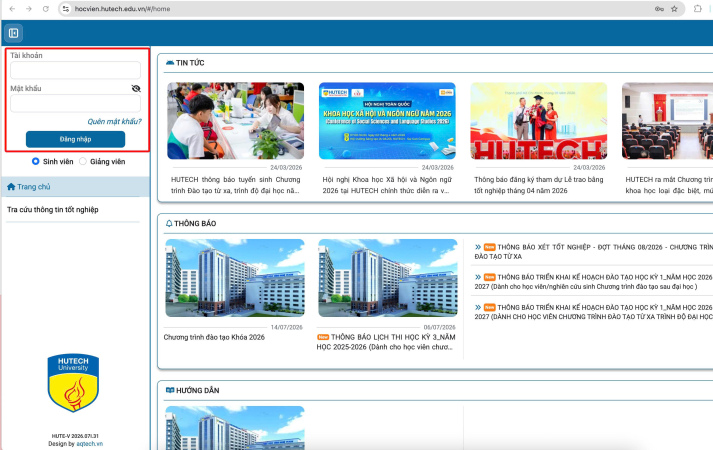
Task: Open the LỊCH THI HỌC KỲ 3 building image
Action: [x=388, y=278]
